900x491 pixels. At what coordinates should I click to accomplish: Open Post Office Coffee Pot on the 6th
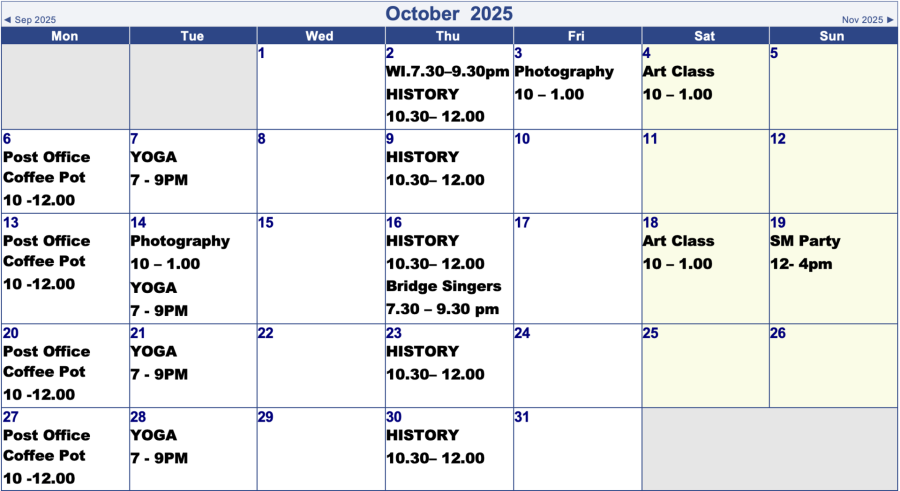pos(46,167)
